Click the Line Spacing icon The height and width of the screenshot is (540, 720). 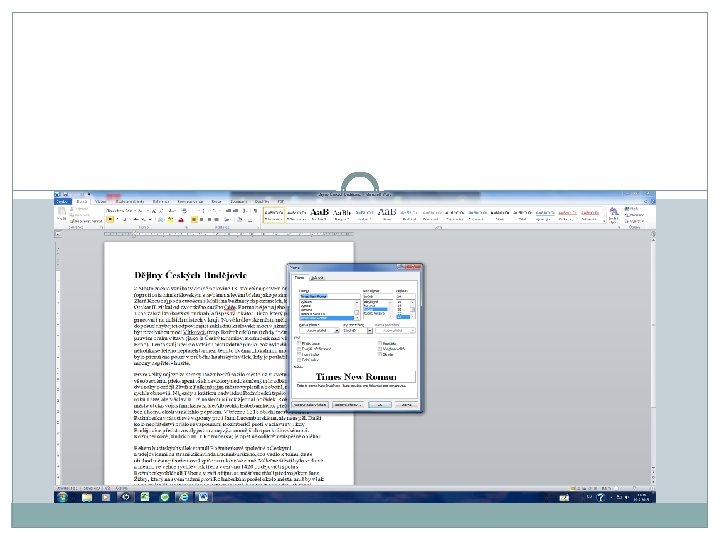click(x=227, y=219)
